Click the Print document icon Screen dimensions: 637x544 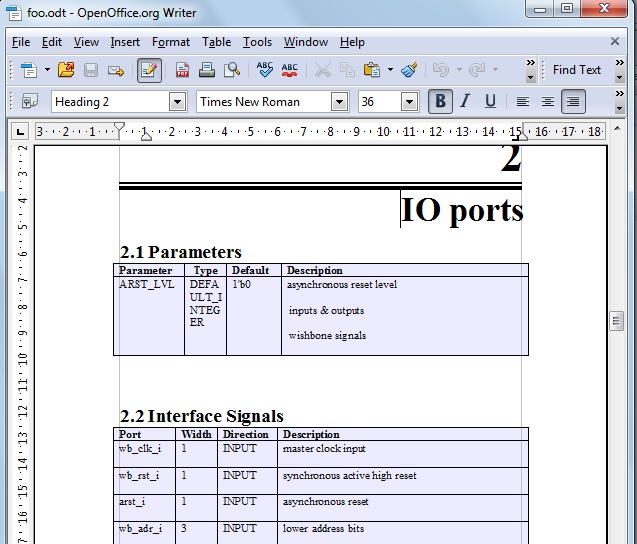pyautogui.click(x=207, y=70)
